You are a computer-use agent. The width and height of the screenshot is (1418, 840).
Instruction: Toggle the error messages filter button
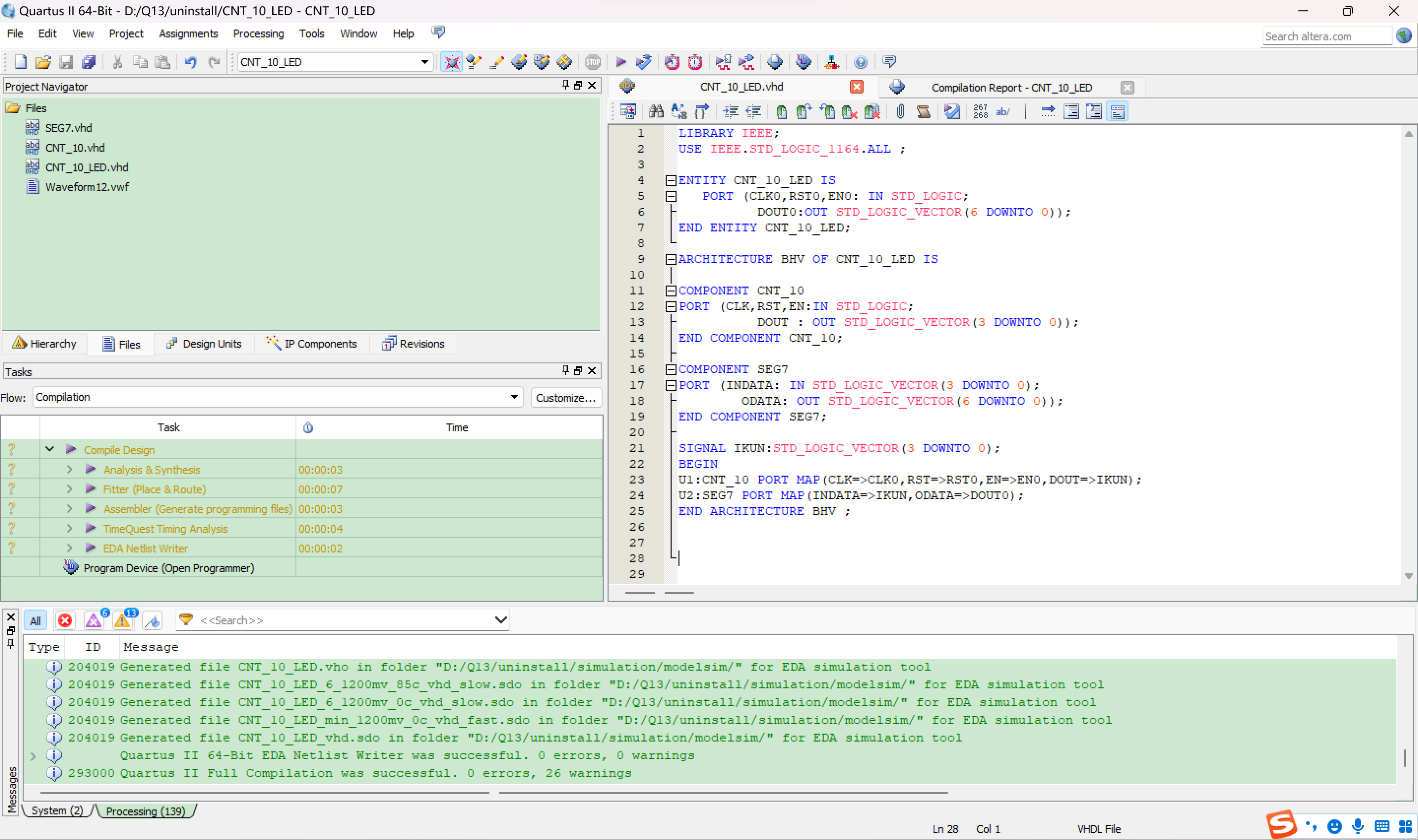tap(65, 621)
